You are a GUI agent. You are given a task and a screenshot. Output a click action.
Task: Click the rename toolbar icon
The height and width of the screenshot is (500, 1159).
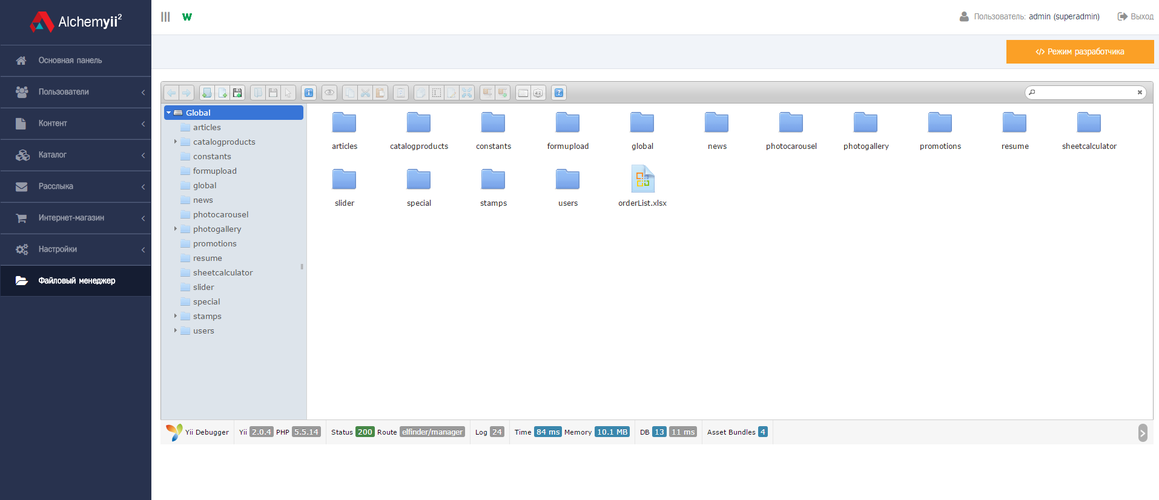click(x=436, y=93)
